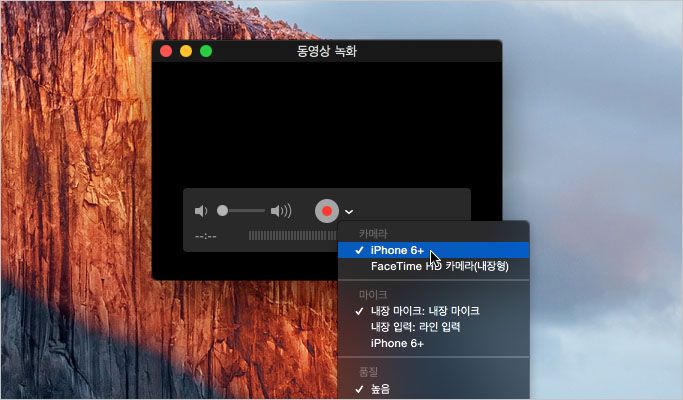Screen dimensions: 683x400
Task: Start recording with the red record button
Action: (327, 211)
